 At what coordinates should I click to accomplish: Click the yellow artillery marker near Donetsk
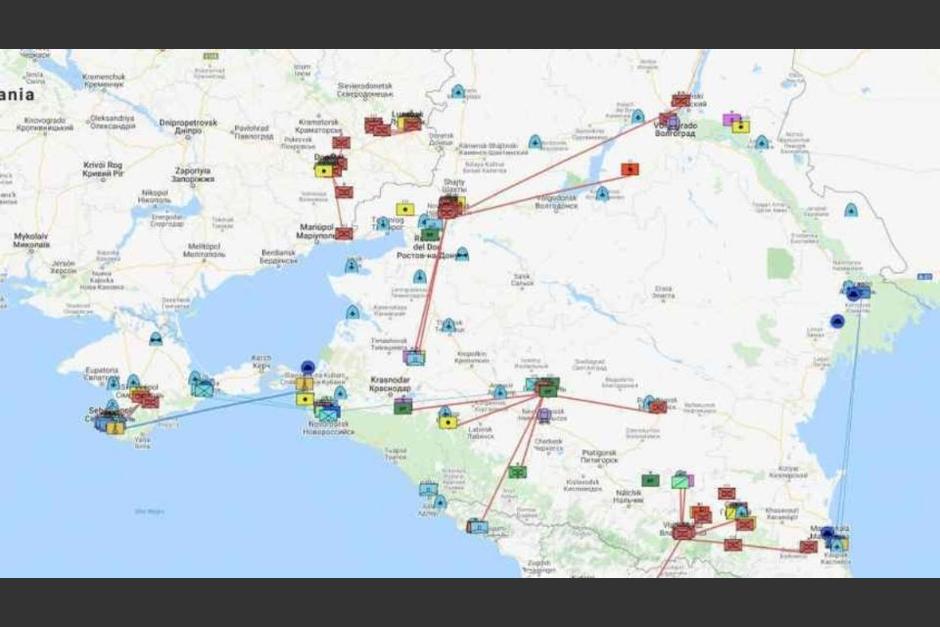[x=324, y=171]
